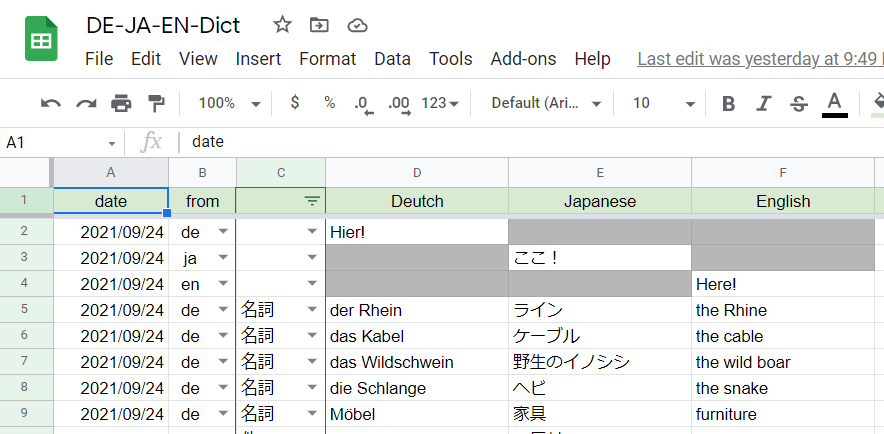
Task: Select the cell 'das Wildschwein'
Action: (x=417, y=361)
